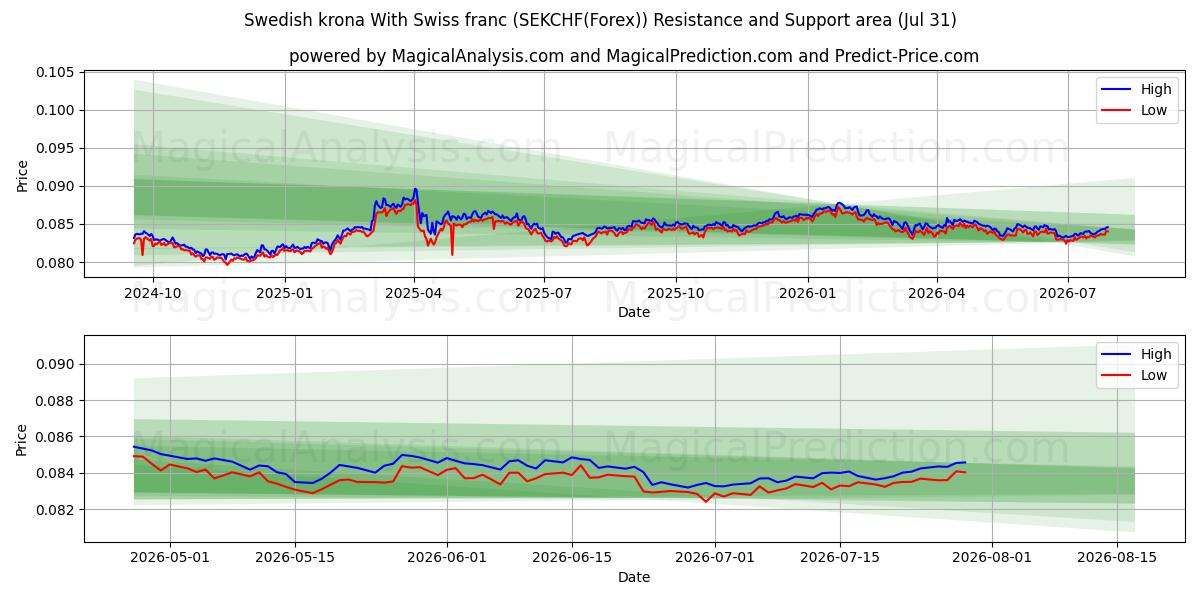This screenshot has height=600, width=1200.
Task: Click the '2026-01' date tick label
Action: click(807, 293)
